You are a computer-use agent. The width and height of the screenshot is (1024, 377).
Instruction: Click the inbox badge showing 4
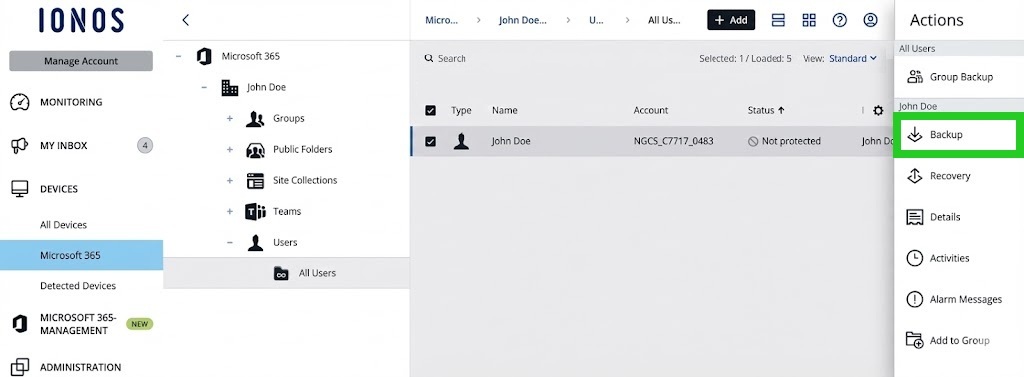click(145, 145)
